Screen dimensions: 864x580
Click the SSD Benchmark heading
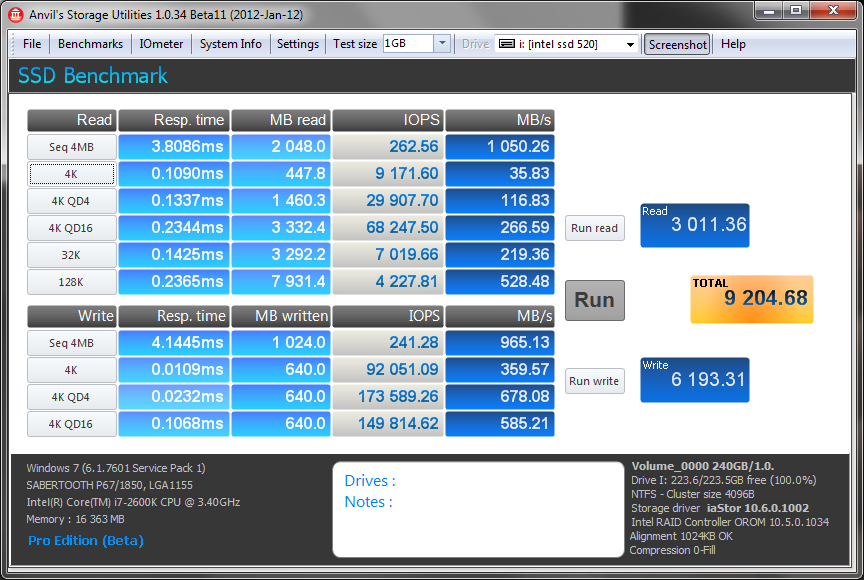93,76
